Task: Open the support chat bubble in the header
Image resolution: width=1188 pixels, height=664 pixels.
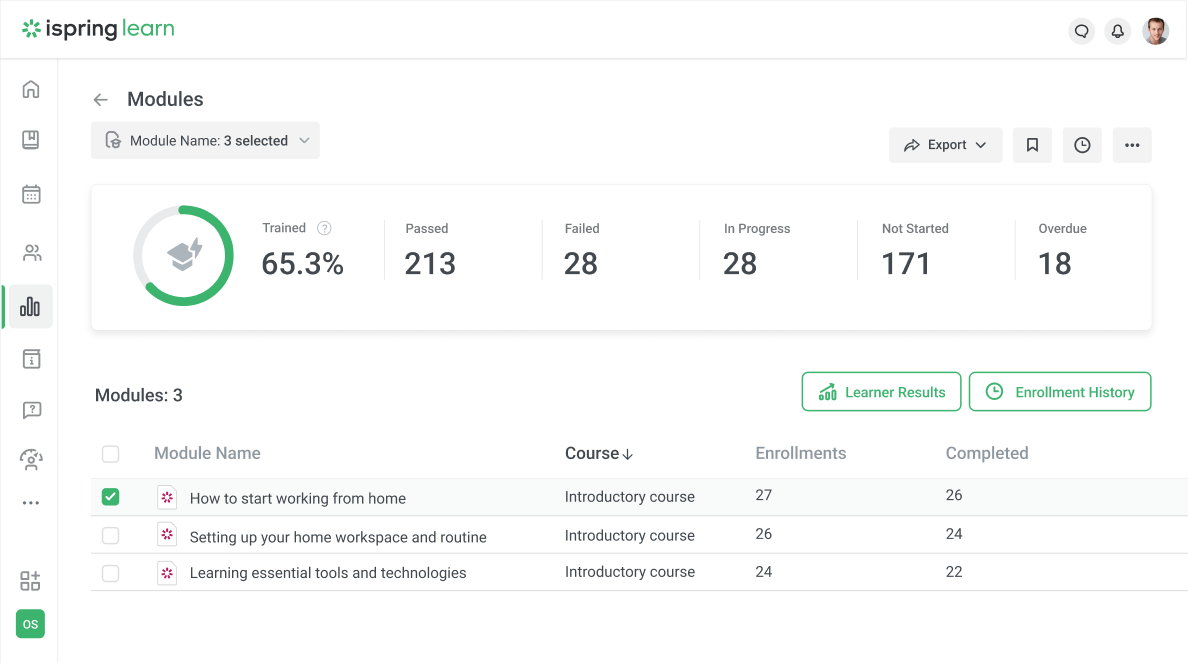Action: [x=1081, y=31]
